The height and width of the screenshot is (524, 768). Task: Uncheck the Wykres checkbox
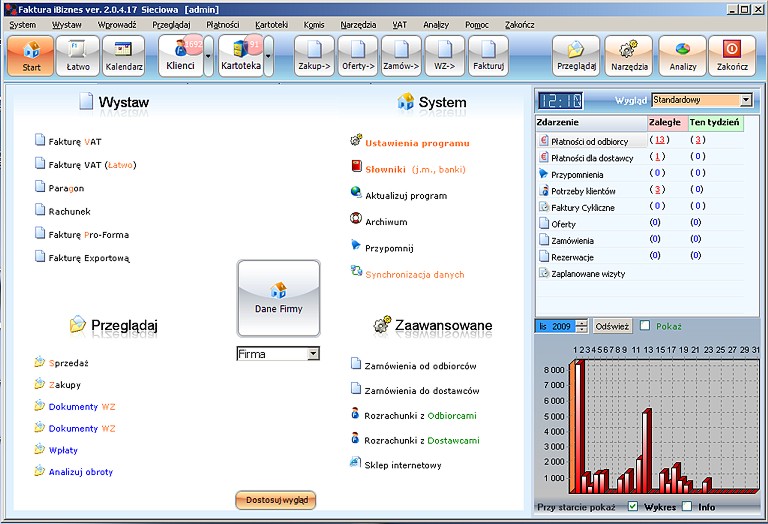[633, 507]
